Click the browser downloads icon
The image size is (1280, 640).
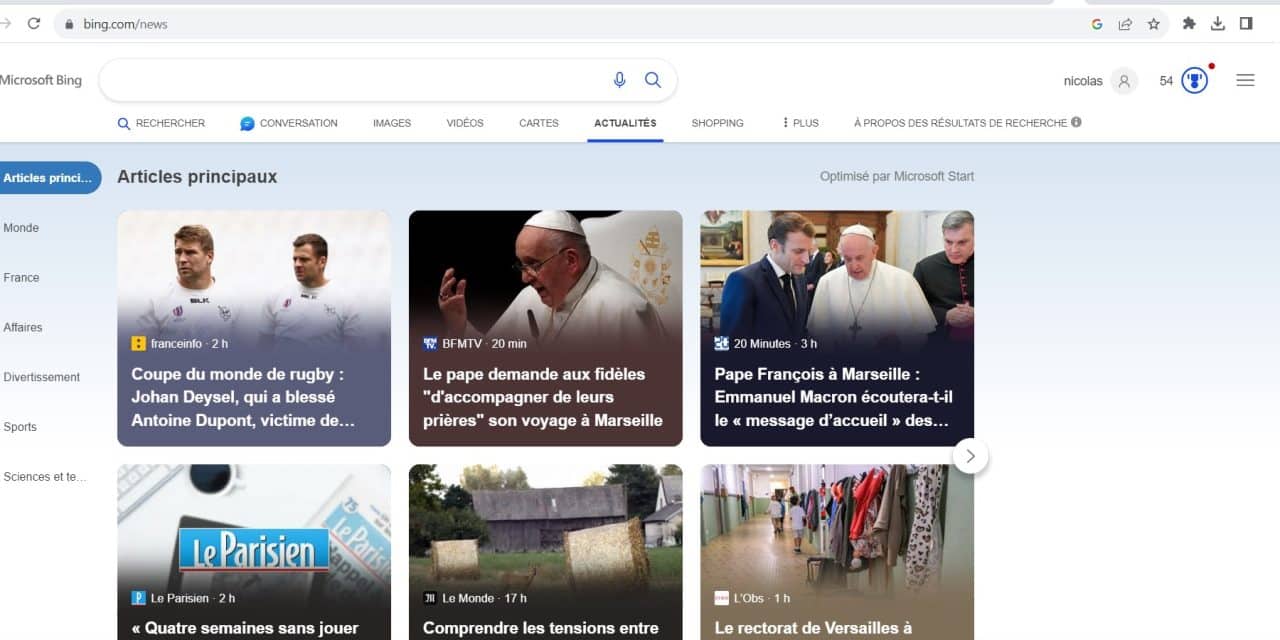coord(1218,24)
